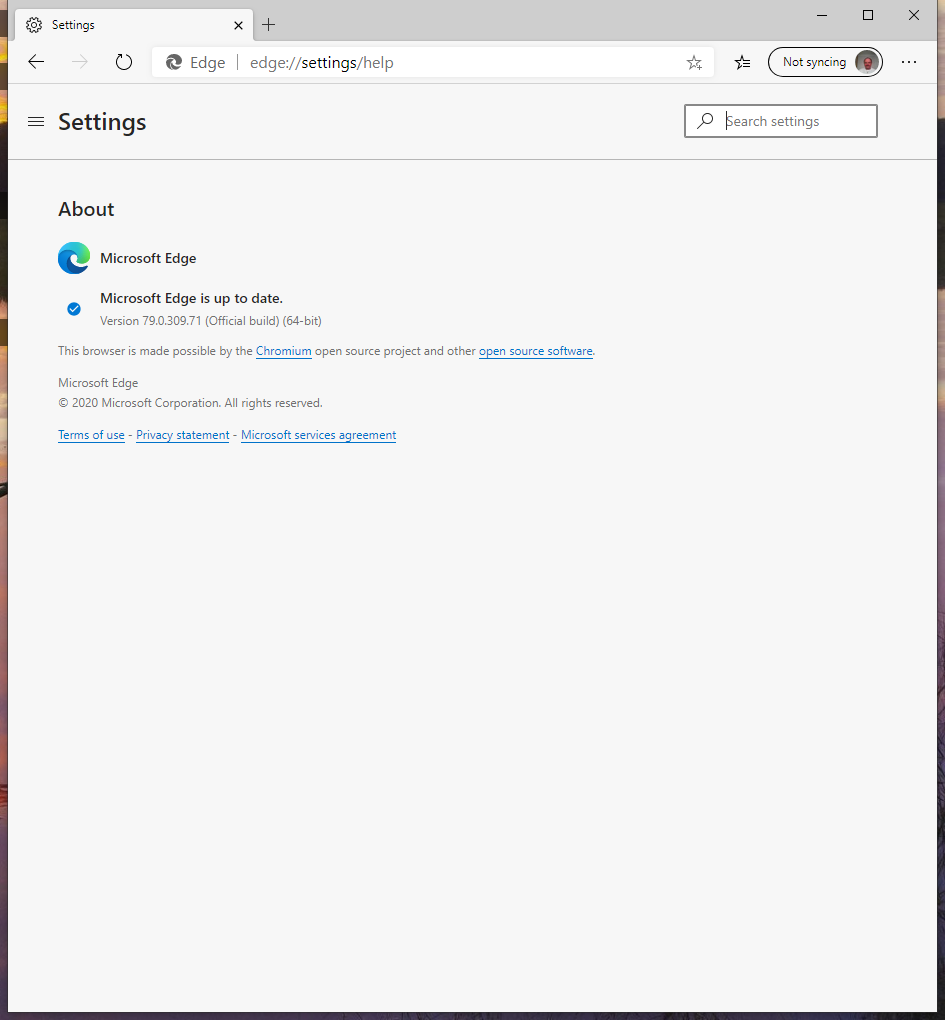
Task: Open the Terms of use link
Action: pyautogui.click(x=91, y=435)
